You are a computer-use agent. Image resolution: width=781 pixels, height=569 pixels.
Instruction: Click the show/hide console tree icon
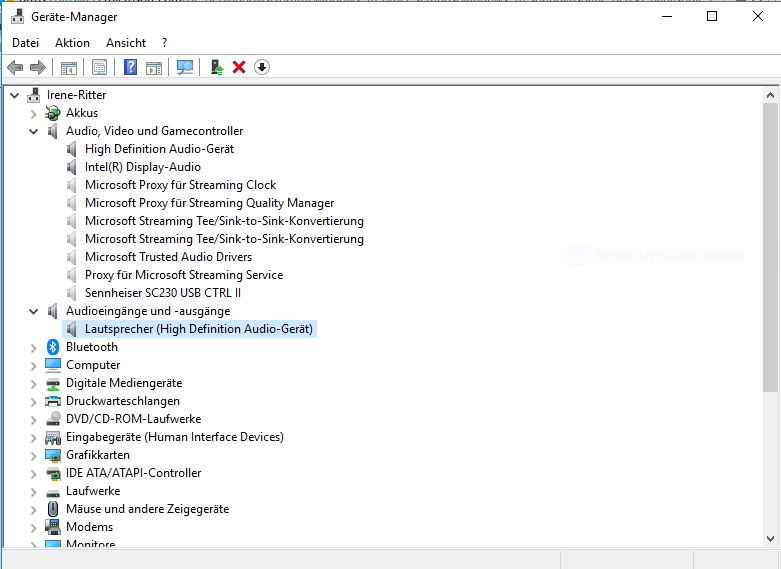(69, 68)
